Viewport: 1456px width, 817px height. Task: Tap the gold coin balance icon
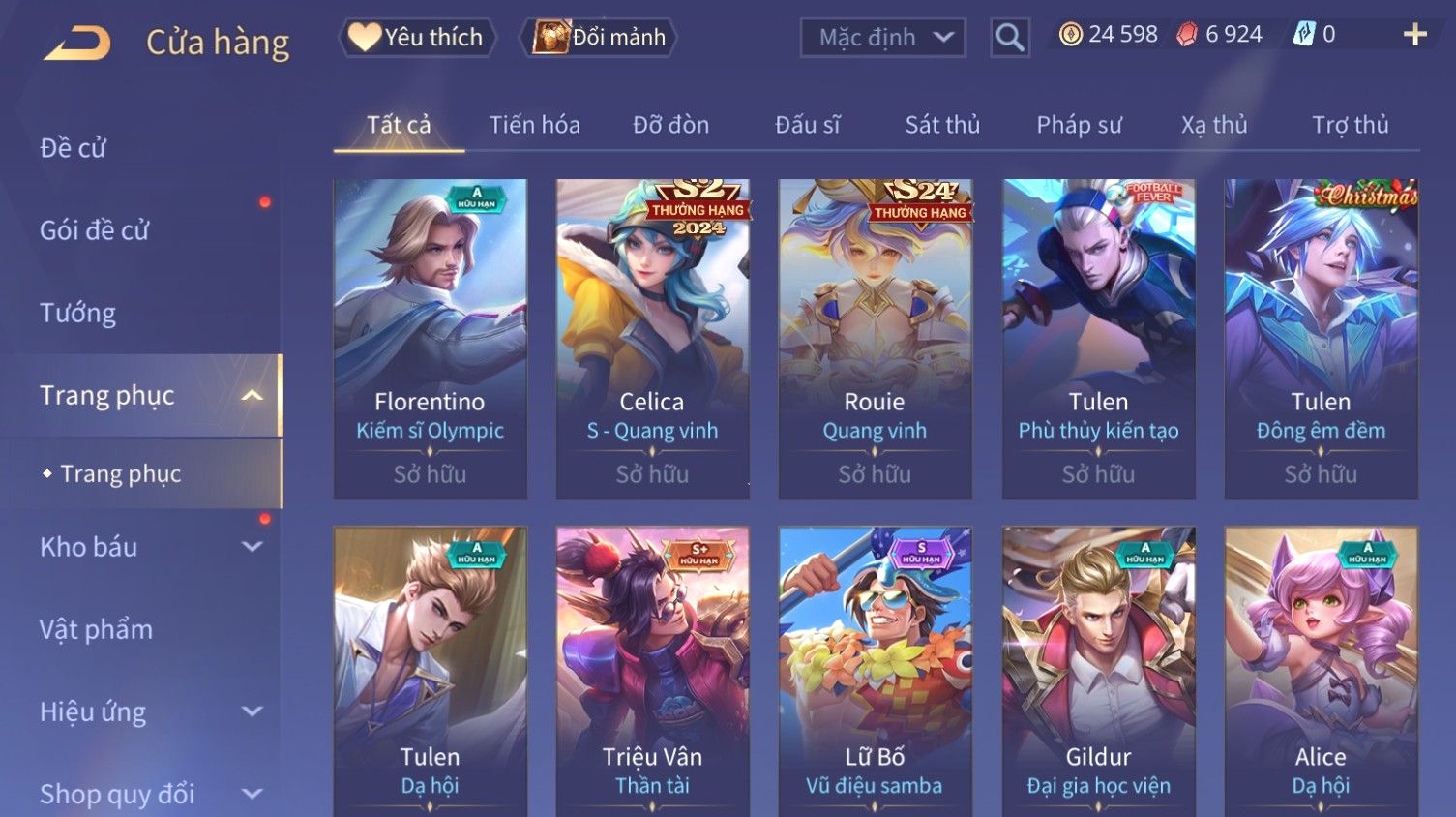pos(1070,35)
